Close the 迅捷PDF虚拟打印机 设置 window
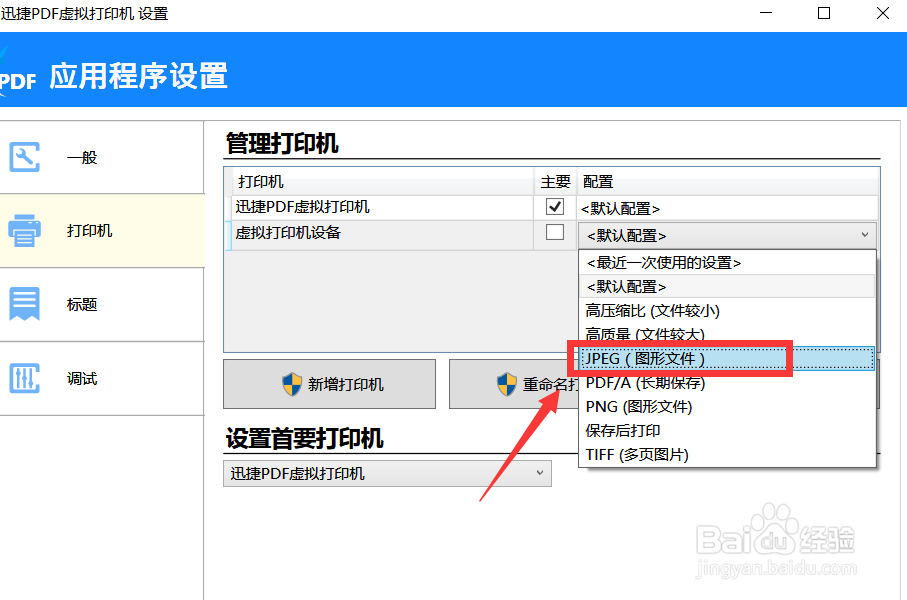Image resolution: width=907 pixels, height=600 pixels. pos(883,13)
